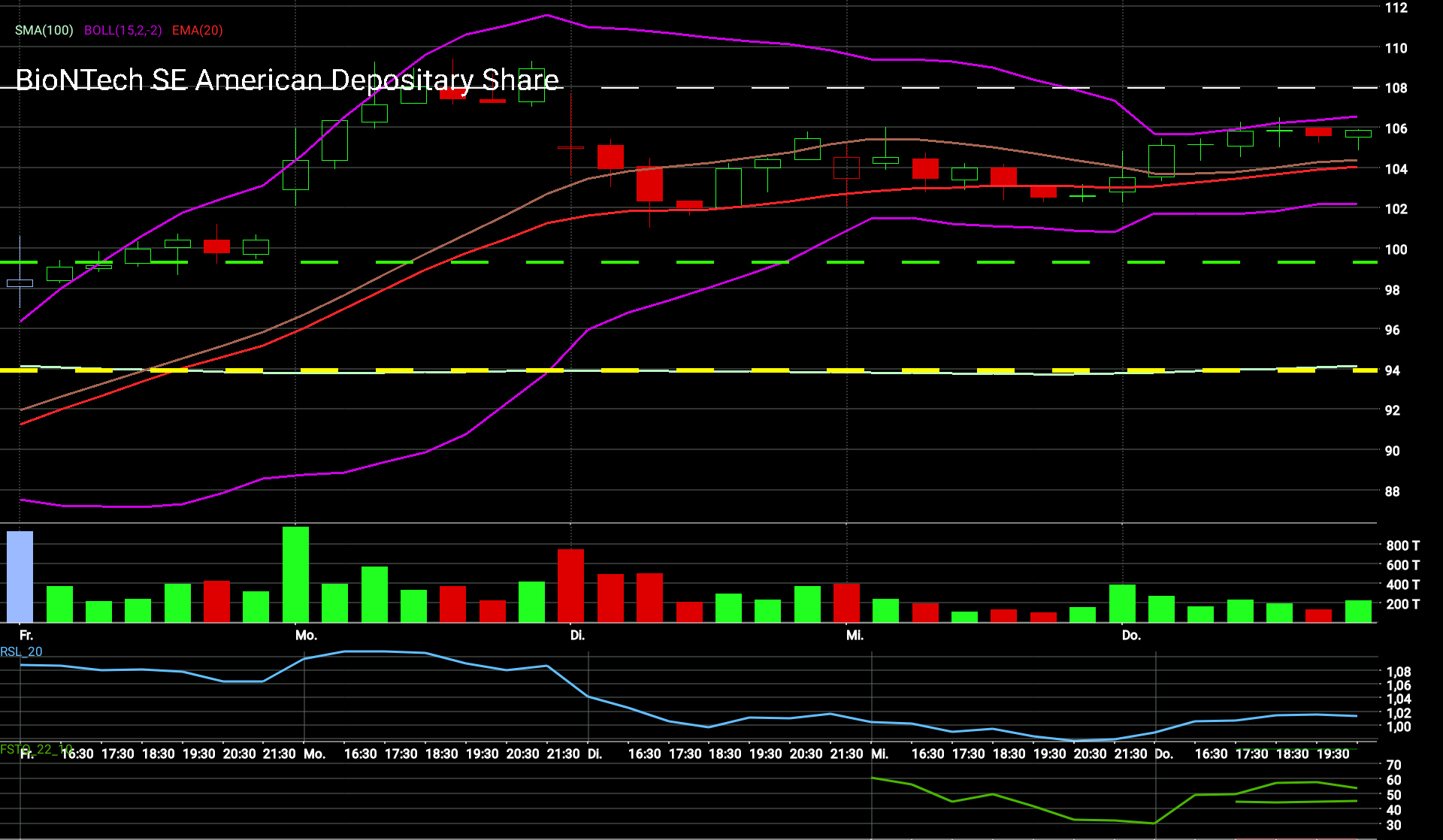Click the light blue Friday volume bar
1443x840 pixels.
point(20,576)
